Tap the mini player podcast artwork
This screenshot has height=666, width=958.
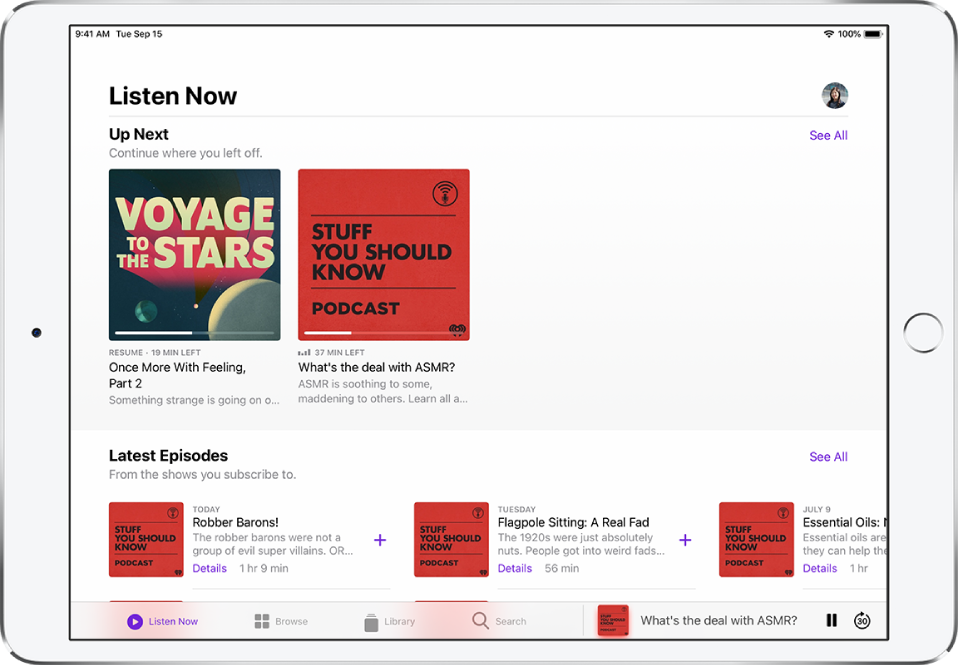click(613, 620)
